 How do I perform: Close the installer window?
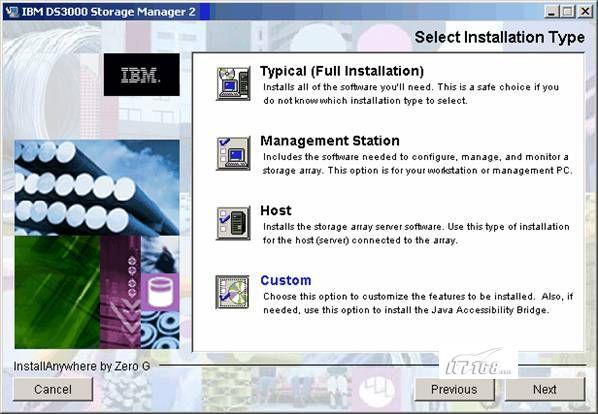[x=585, y=11]
